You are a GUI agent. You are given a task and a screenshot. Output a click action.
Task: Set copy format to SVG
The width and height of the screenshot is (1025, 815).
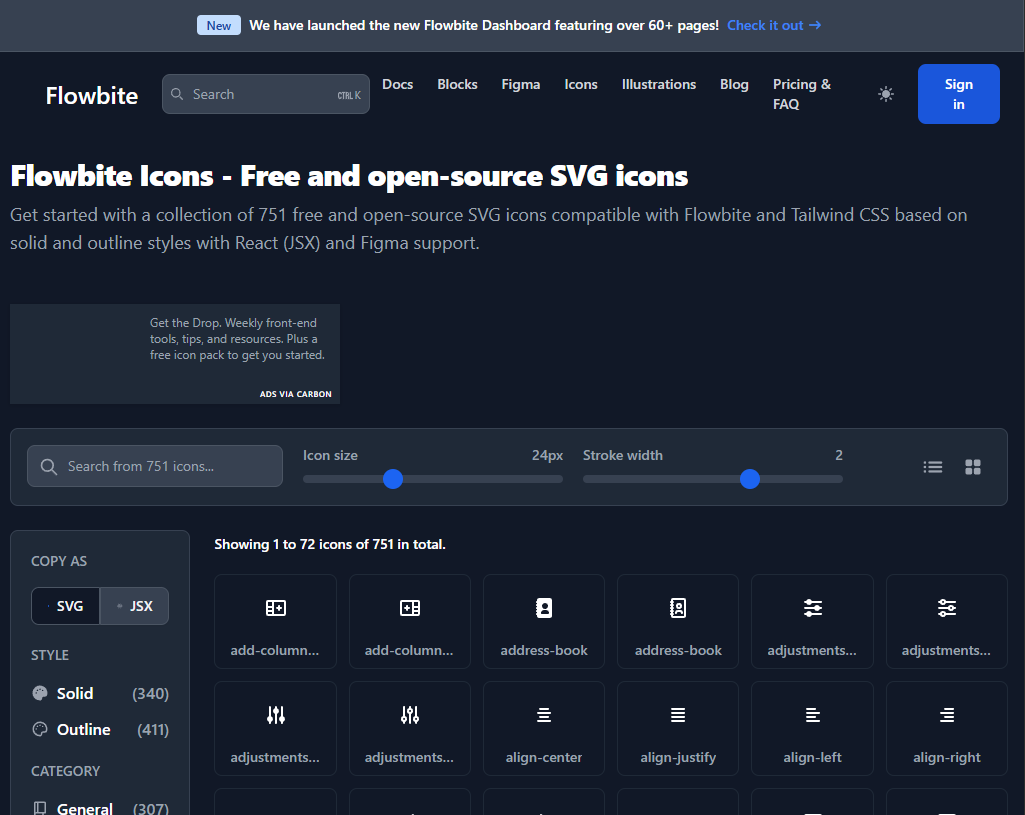(66, 606)
